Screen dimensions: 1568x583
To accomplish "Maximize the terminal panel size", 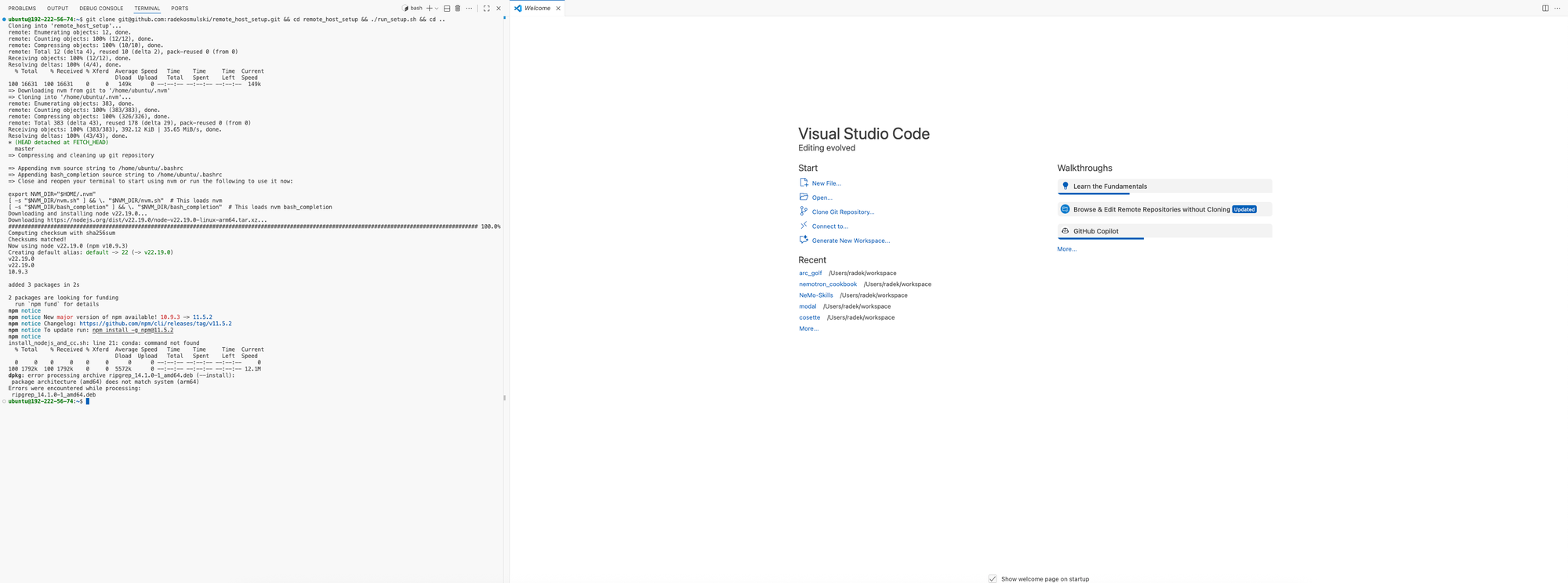I will click(486, 9).
